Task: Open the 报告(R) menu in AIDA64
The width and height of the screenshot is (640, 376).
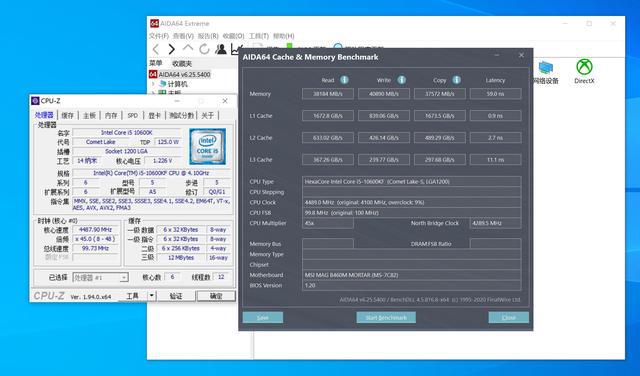Action: coord(208,36)
